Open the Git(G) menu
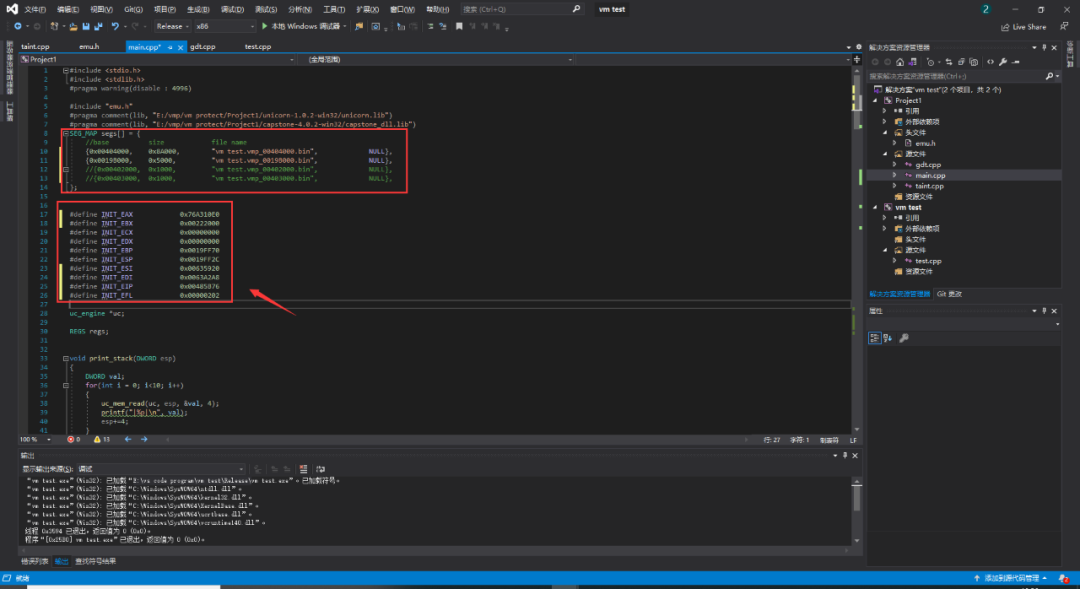Screen dimensions: 1080x589 (134, 10)
